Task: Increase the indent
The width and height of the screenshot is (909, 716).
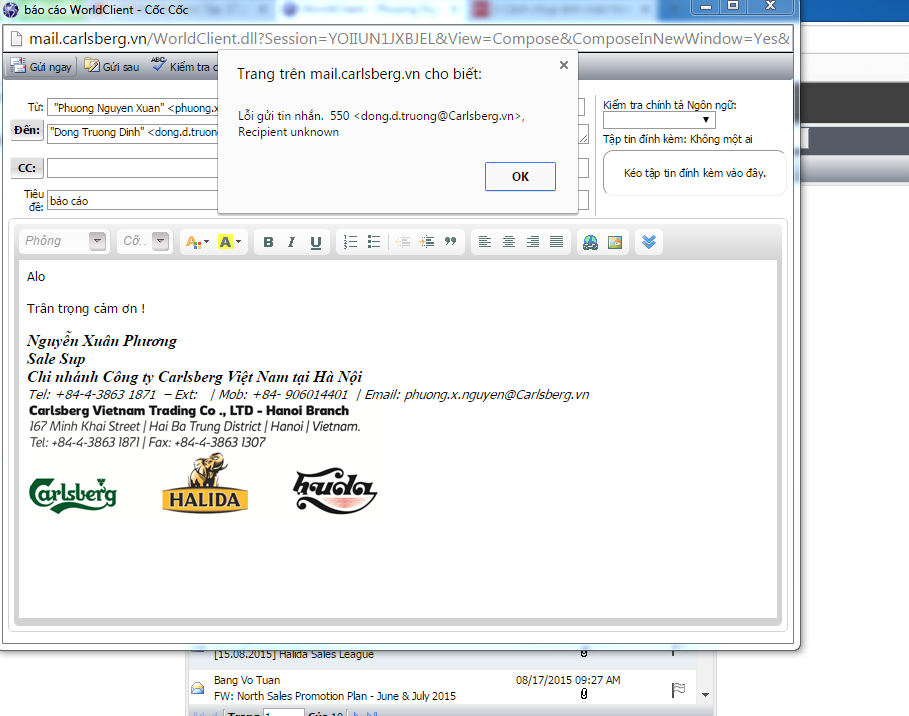Action: point(427,242)
